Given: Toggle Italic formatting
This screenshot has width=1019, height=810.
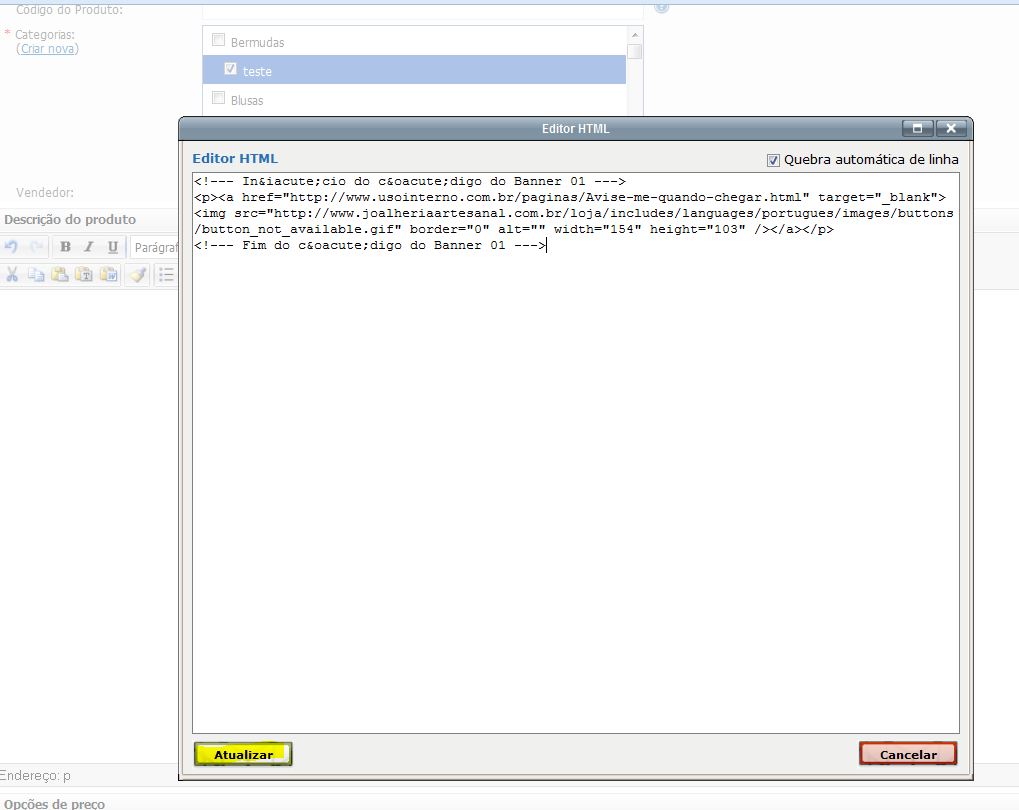Looking at the screenshot, I should click(88, 247).
